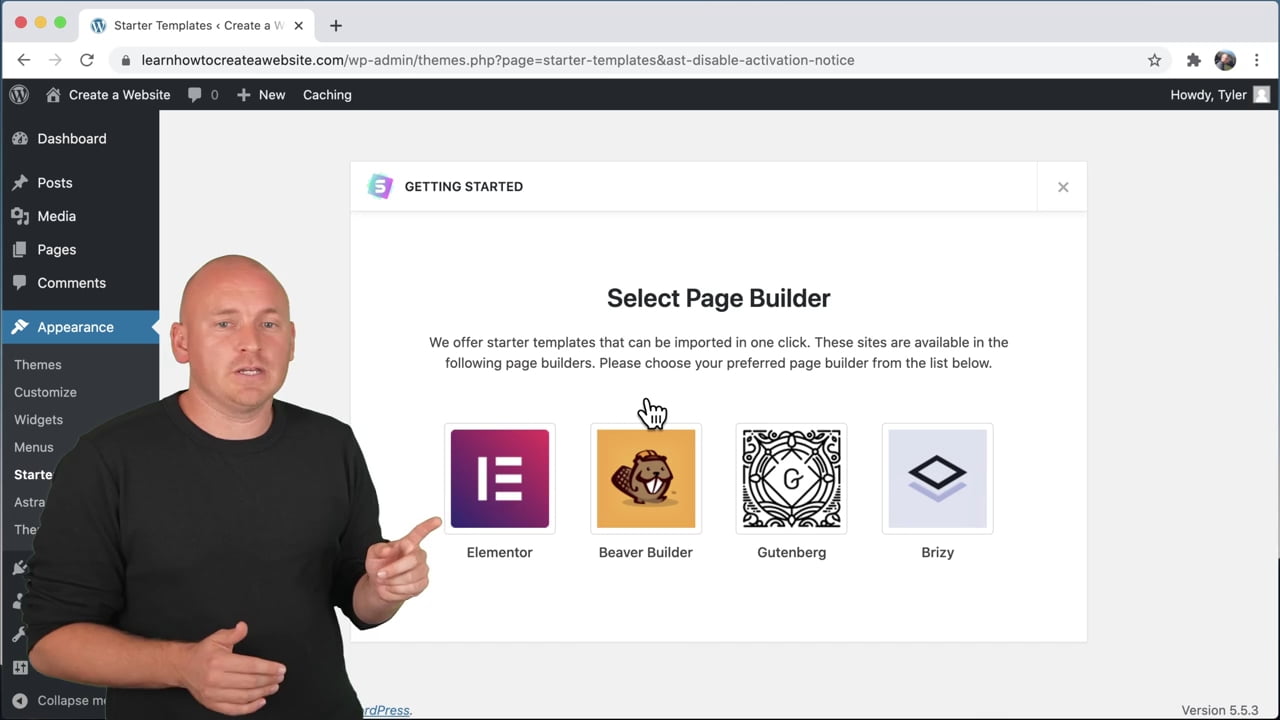
Task: Choose the Beaver Builder logo tile
Action: (646, 478)
